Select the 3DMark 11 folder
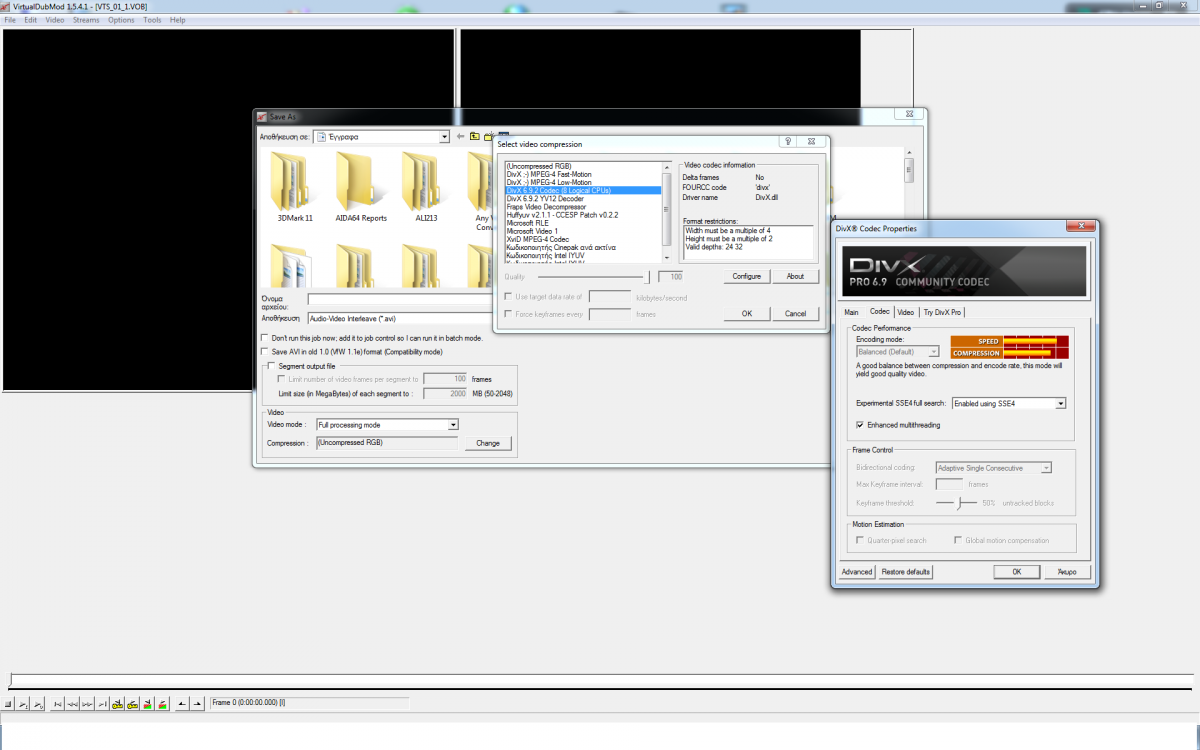Image resolution: width=1200 pixels, height=750 pixels. [x=295, y=188]
